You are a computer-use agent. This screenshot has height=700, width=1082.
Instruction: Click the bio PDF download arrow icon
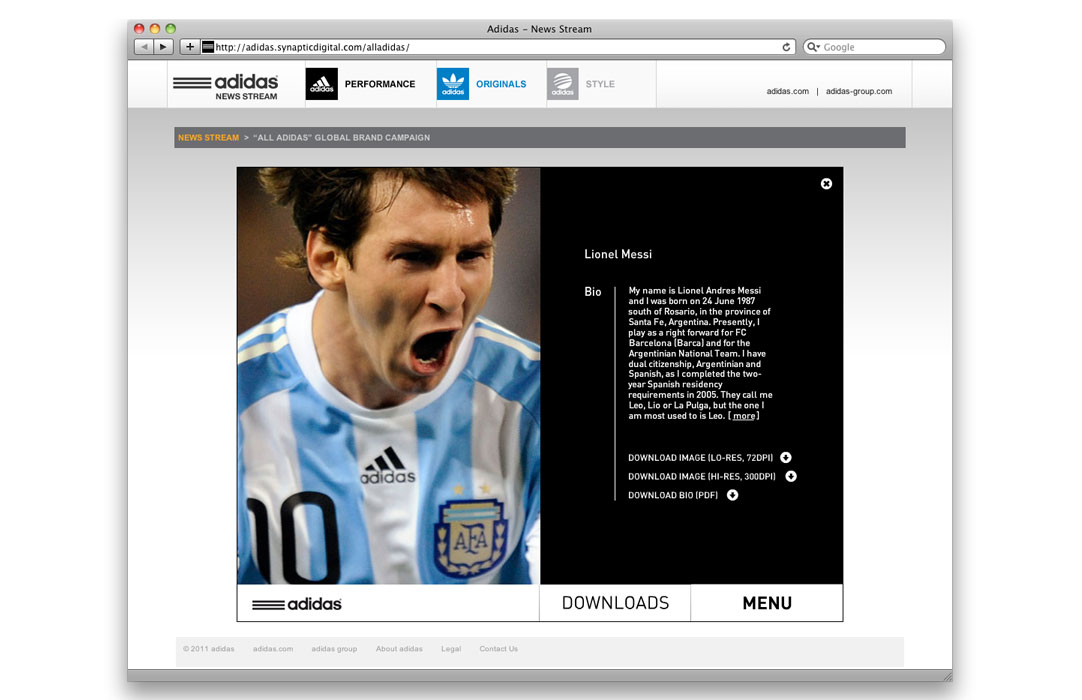733,495
